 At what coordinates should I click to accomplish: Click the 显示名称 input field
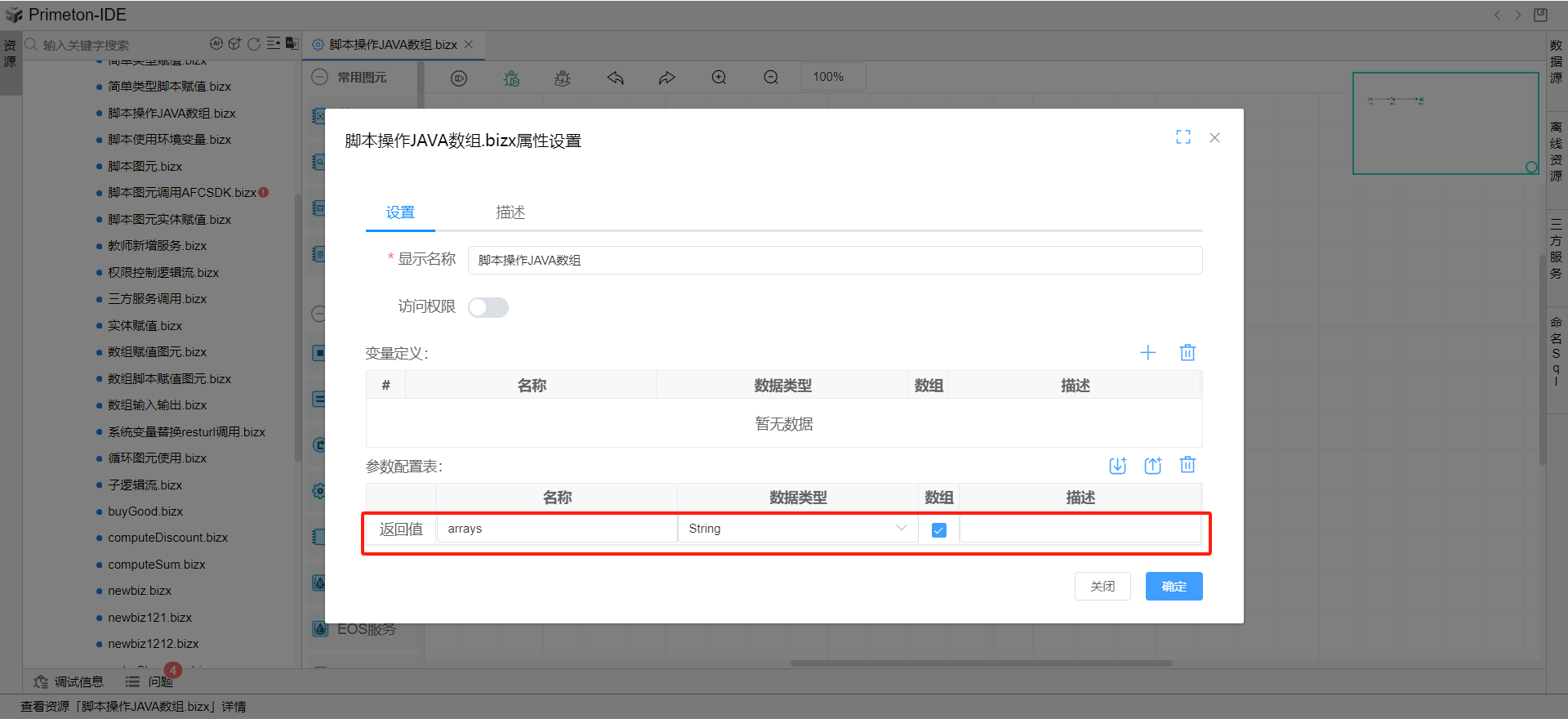click(834, 261)
